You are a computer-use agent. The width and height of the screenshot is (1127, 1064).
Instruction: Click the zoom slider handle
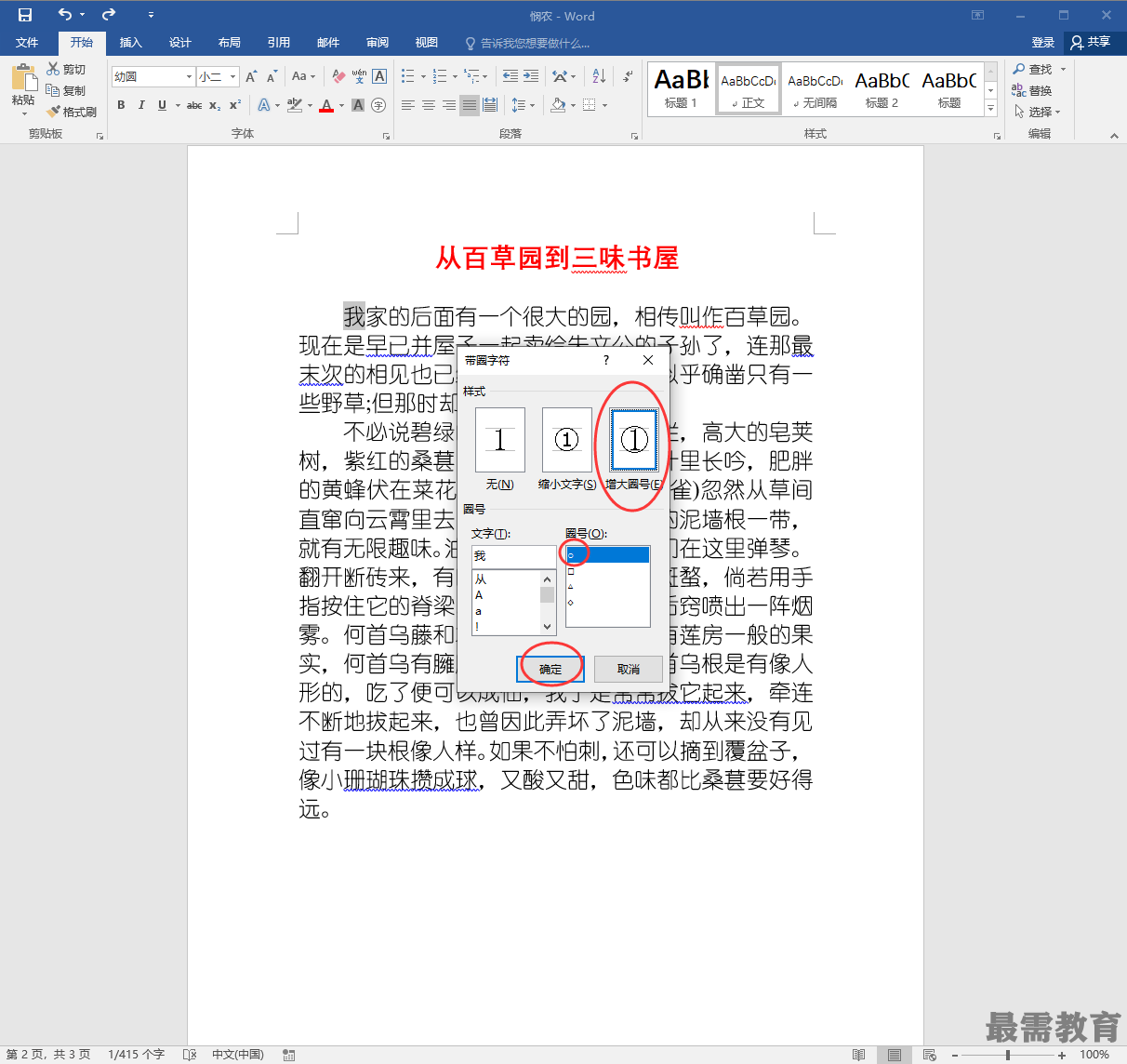pos(1008,1055)
